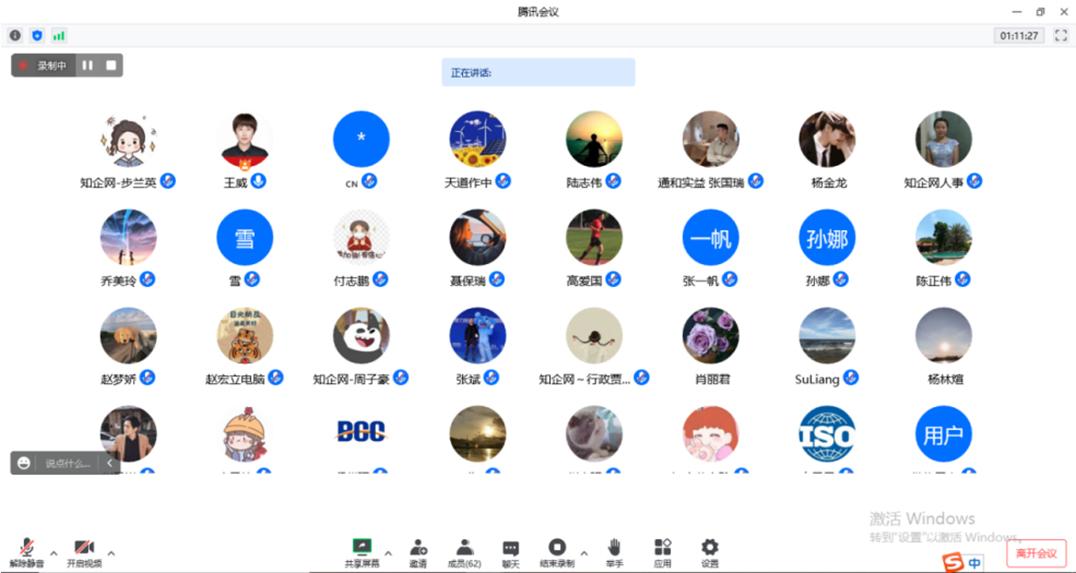Click the blue security shield icon

[37, 36]
